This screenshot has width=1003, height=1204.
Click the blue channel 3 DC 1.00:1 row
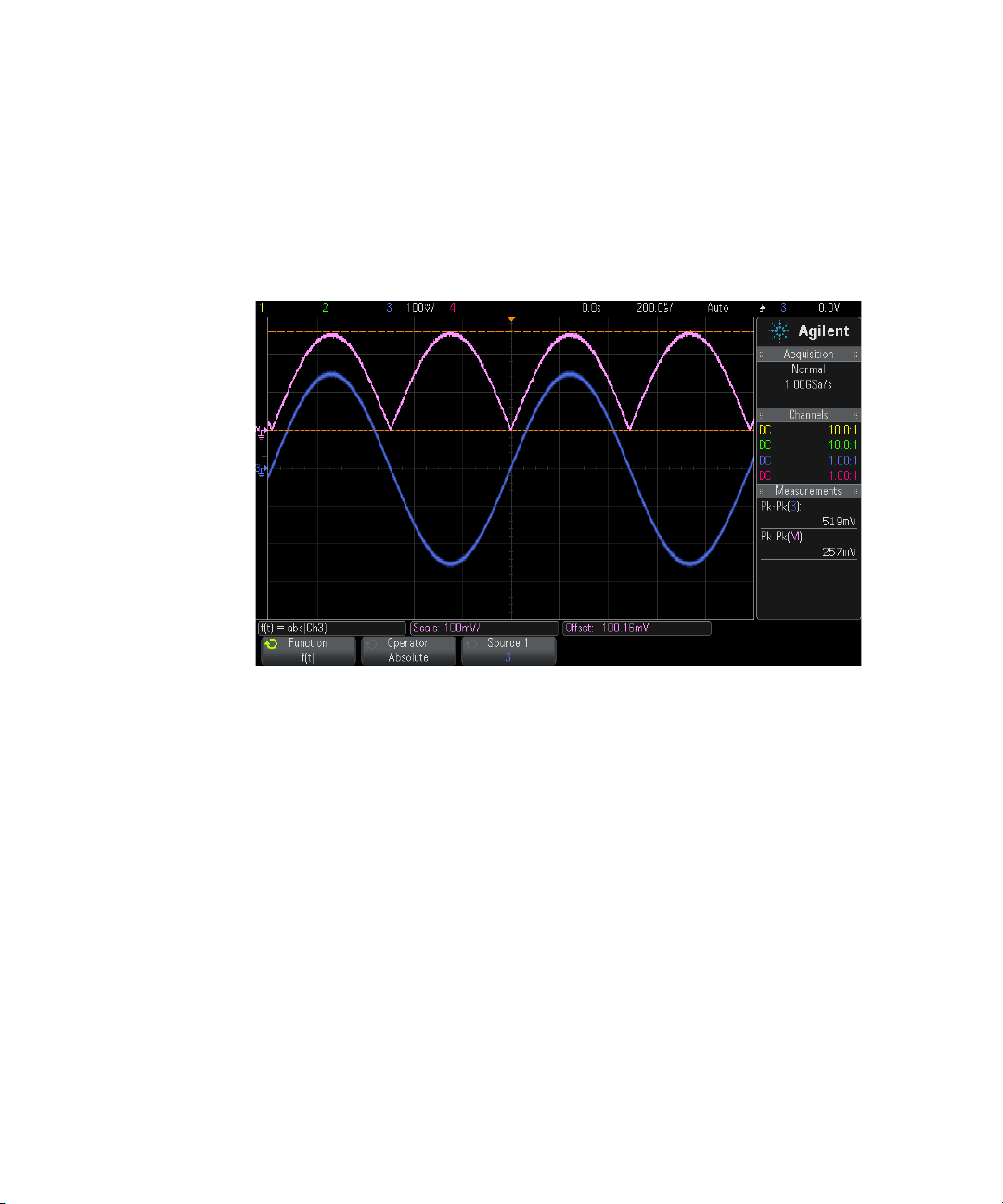tap(808, 460)
